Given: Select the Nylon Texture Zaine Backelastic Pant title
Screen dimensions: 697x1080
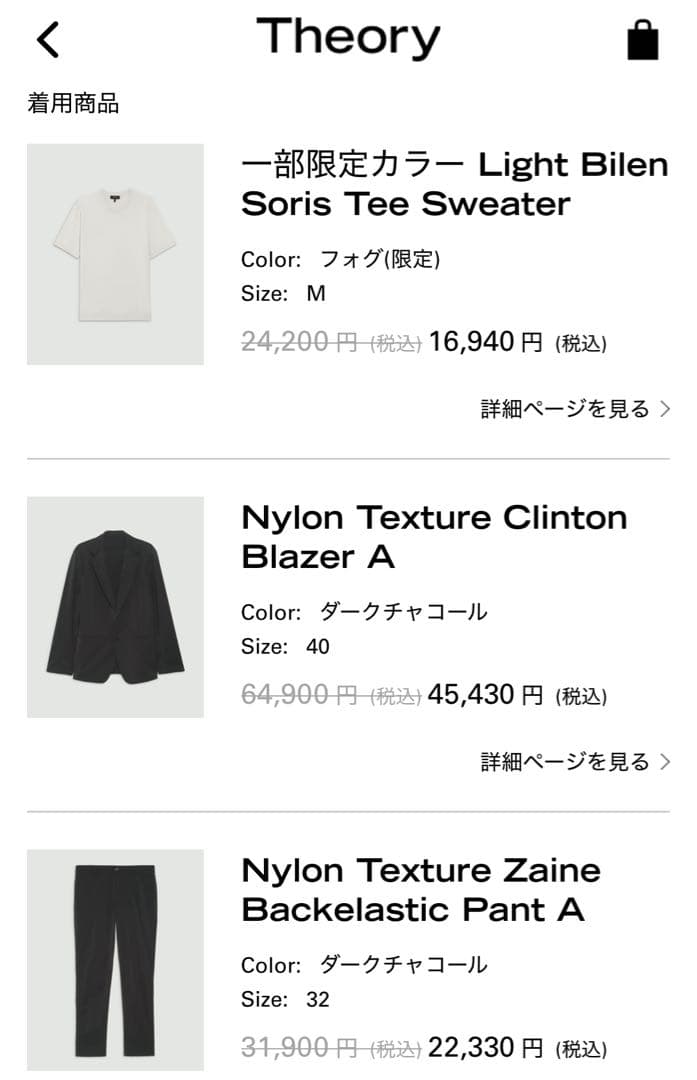Looking at the screenshot, I should pyautogui.click(x=420, y=890).
